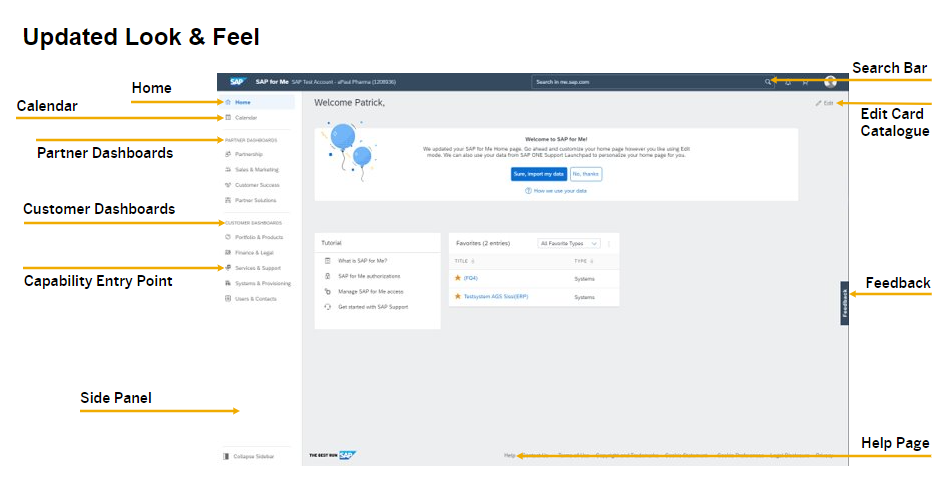Viewport: 950px width, 490px height.
Task: Click the No, thanks button
Action: [586, 173]
